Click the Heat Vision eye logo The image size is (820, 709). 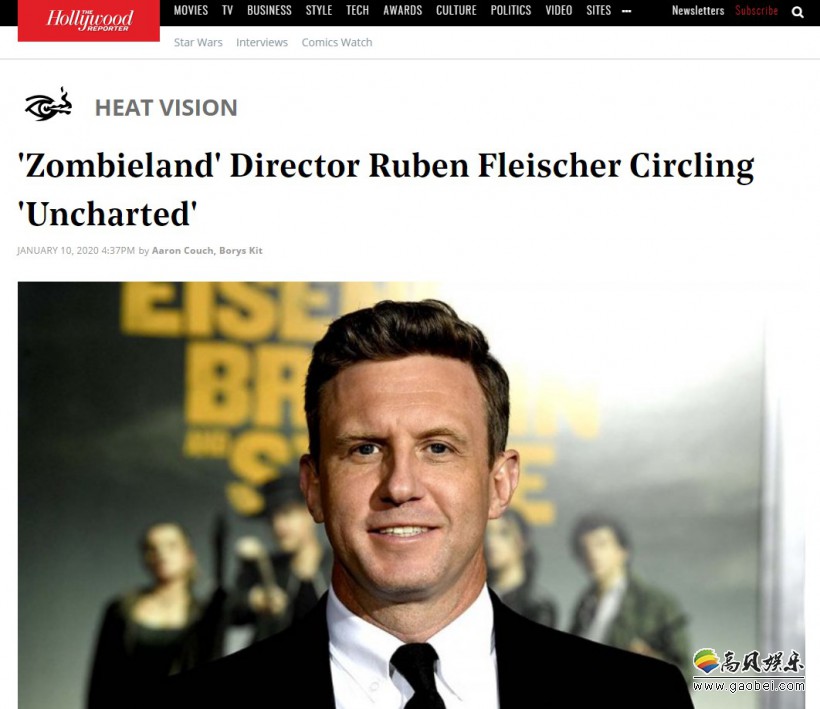[48, 105]
